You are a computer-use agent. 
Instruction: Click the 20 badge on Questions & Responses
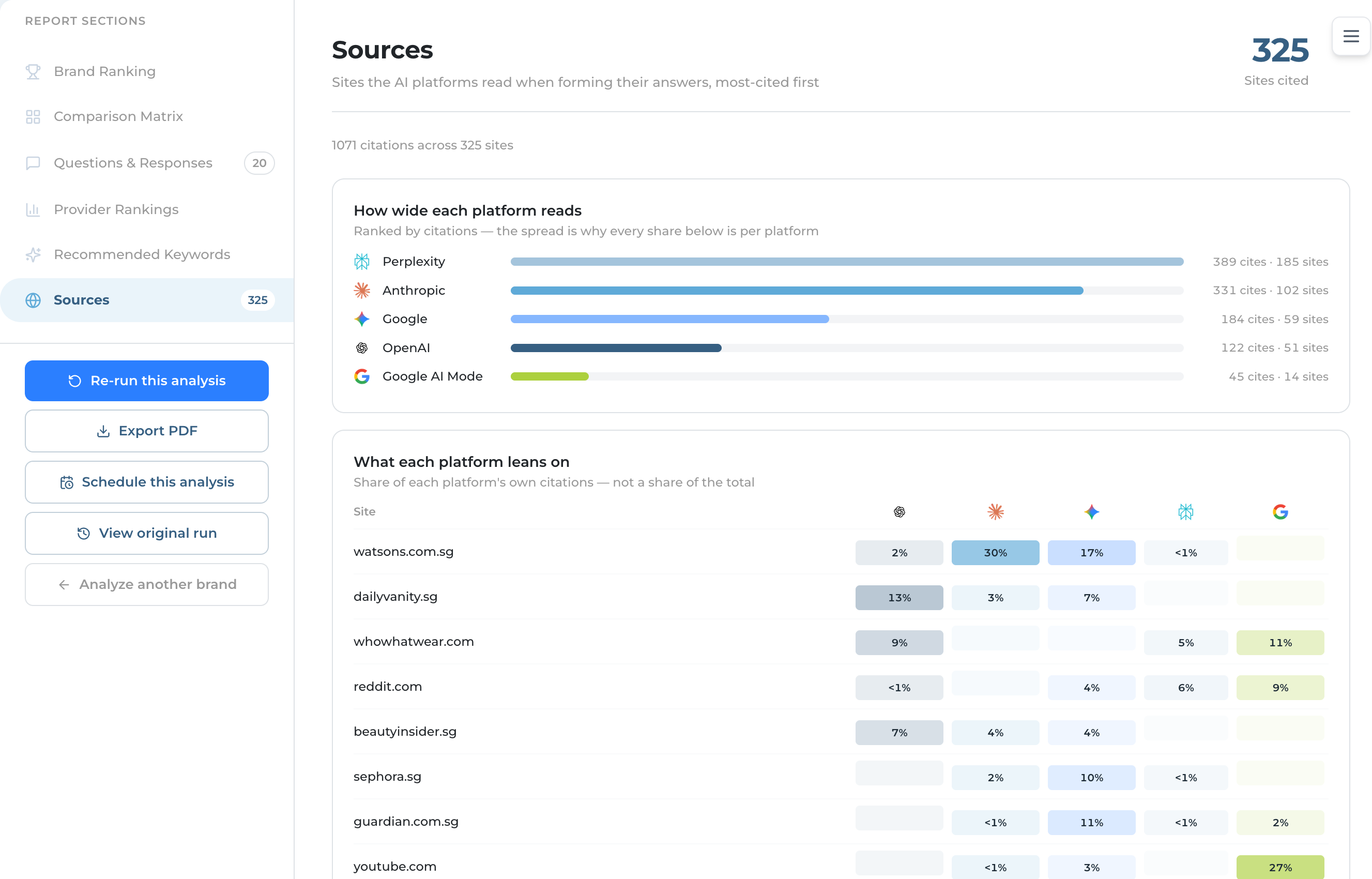(260, 163)
